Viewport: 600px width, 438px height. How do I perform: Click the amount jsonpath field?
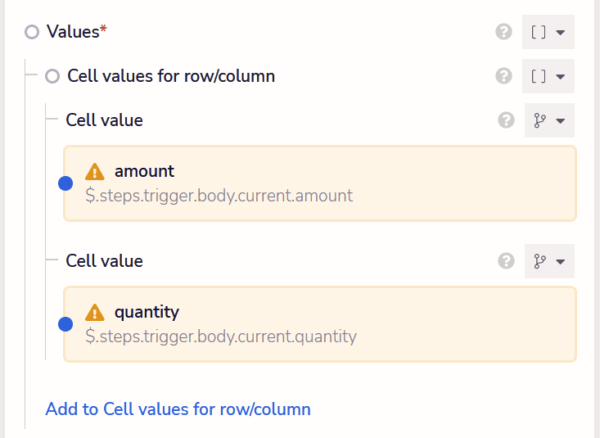pyautogui.click(x=320, y=183)
